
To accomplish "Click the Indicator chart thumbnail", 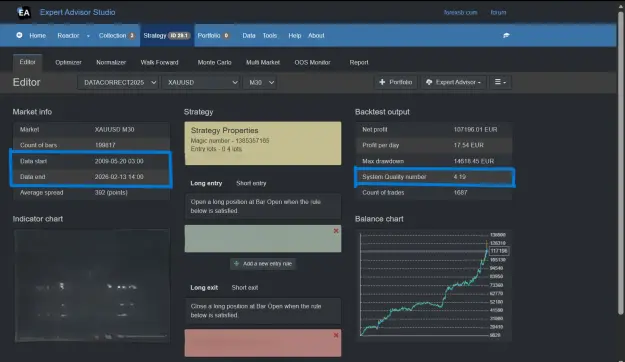I will (x=92, y=285).
